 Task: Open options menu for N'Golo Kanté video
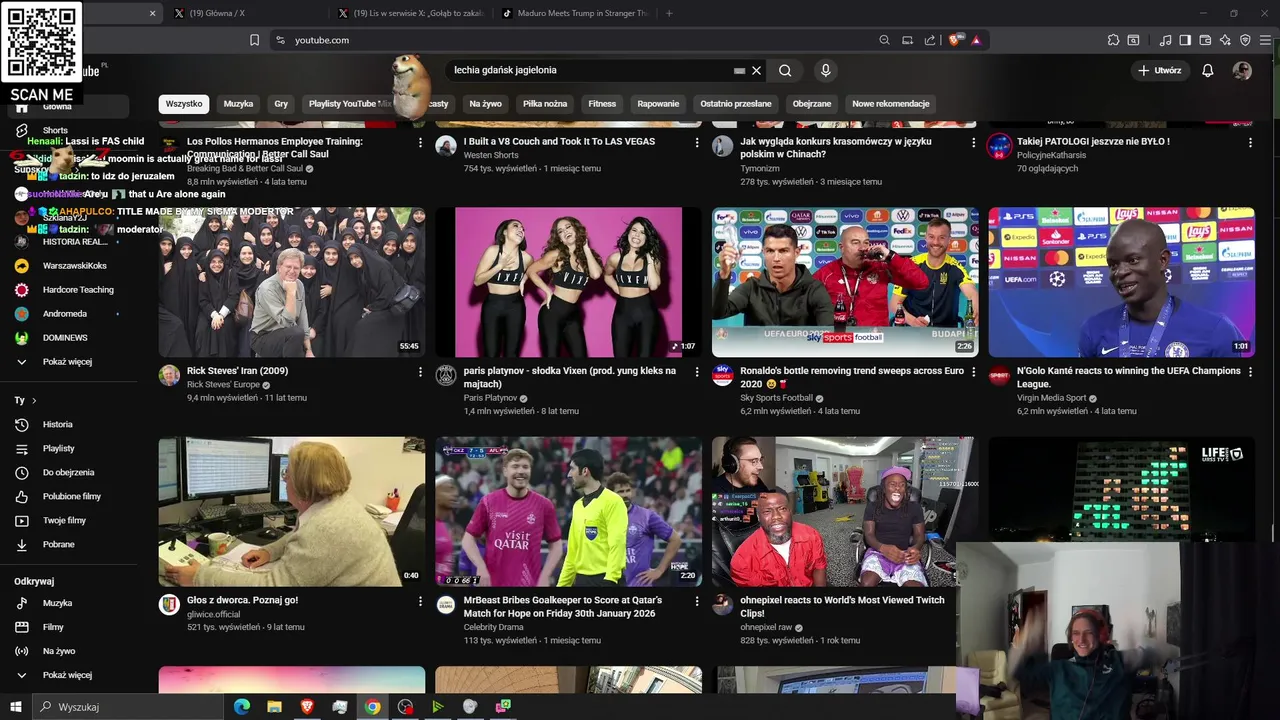[x=1250, y=372]
